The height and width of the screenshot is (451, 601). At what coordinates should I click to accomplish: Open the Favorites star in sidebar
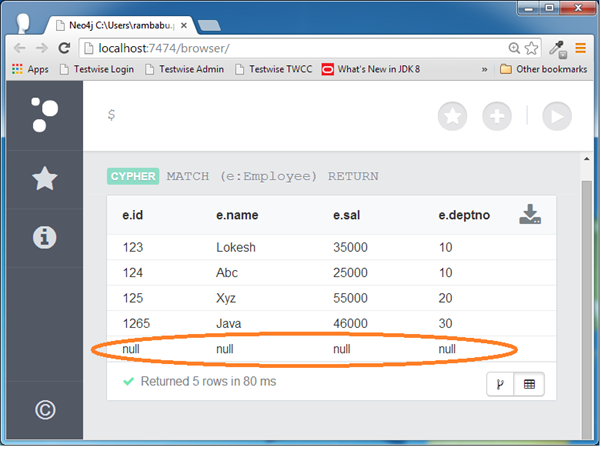(x=45, y=179)
